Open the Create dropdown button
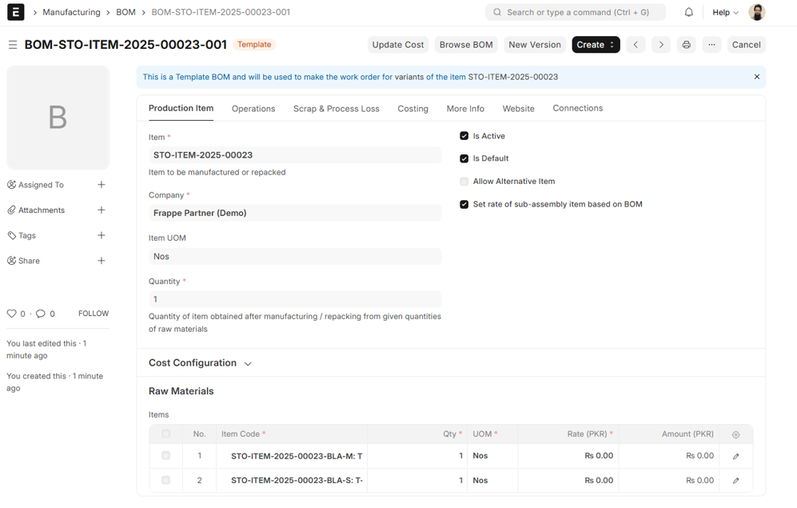The image size is (797, 508). 595,45
